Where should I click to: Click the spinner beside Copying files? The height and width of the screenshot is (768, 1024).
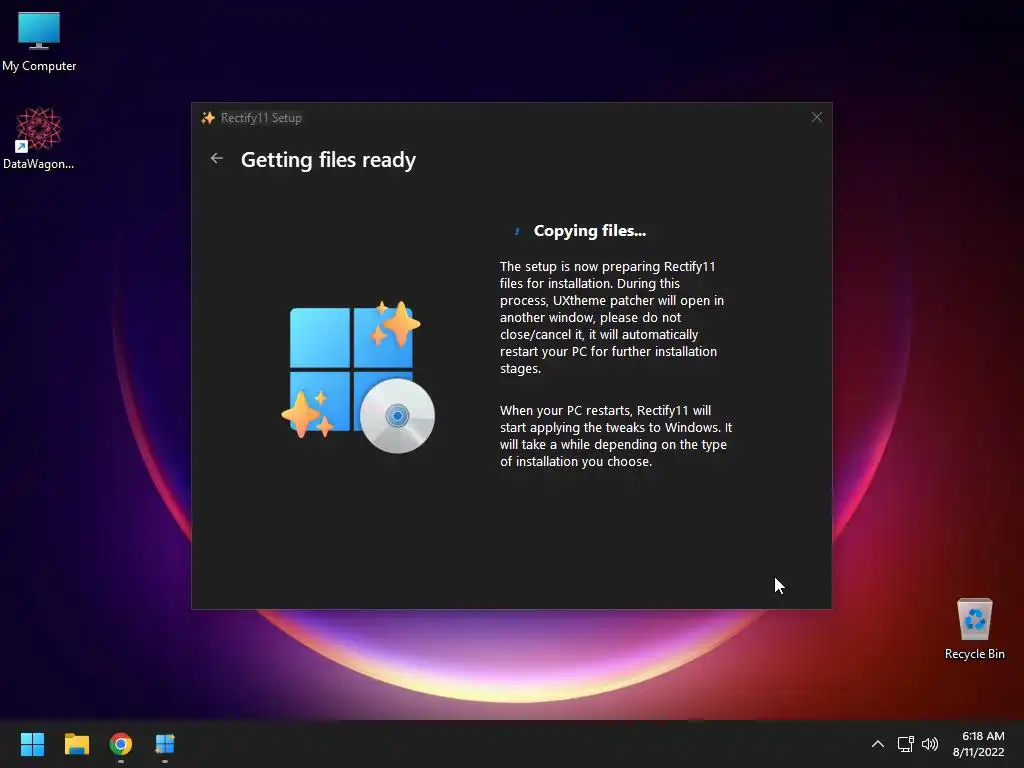[517, 231]
